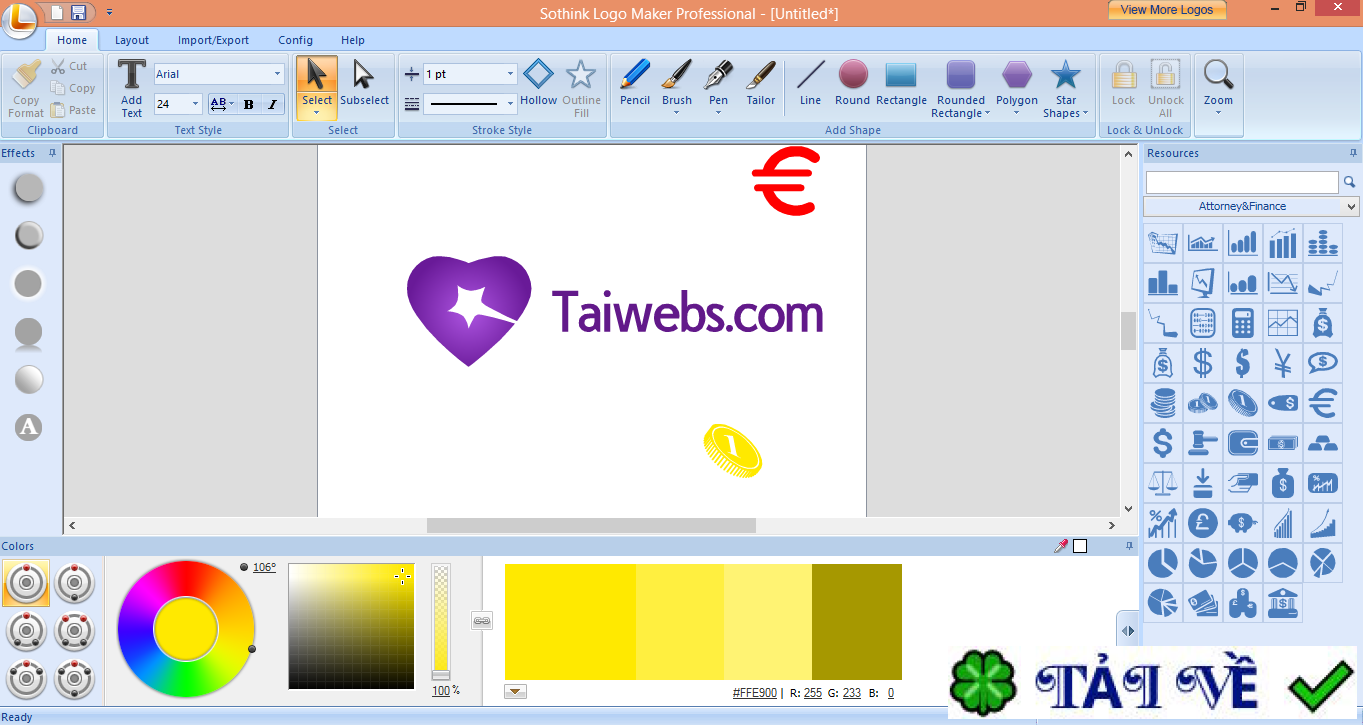
Task: Draw with the Line shape tool
Action: 810,82
